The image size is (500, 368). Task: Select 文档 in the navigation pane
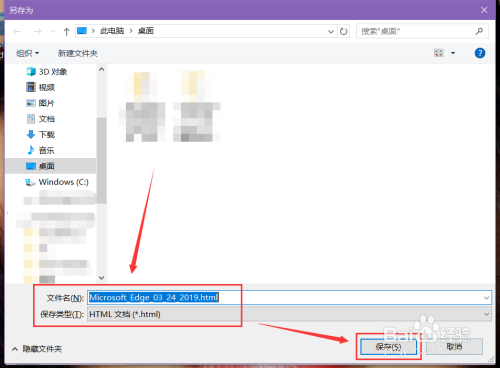pyautogui.click(x=41, y=119)
